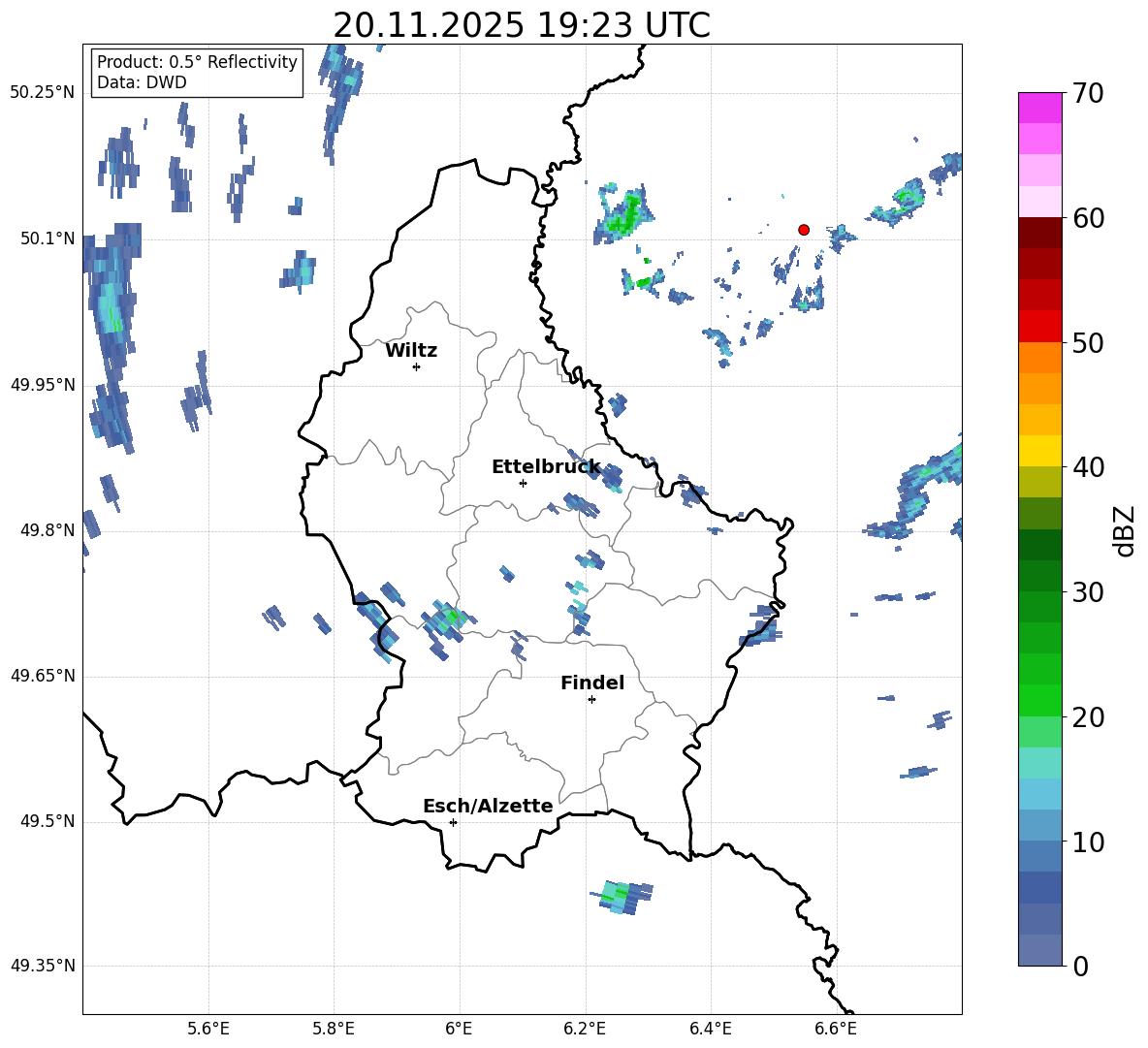The width and height of the screenshot is (1148, 1048).
Task: Click the yellow 40 dBZ colorbar segment
Action: 1039,451
